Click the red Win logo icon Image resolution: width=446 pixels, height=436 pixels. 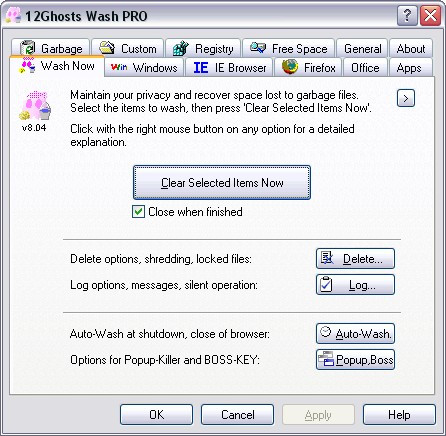tap(119, 68)
